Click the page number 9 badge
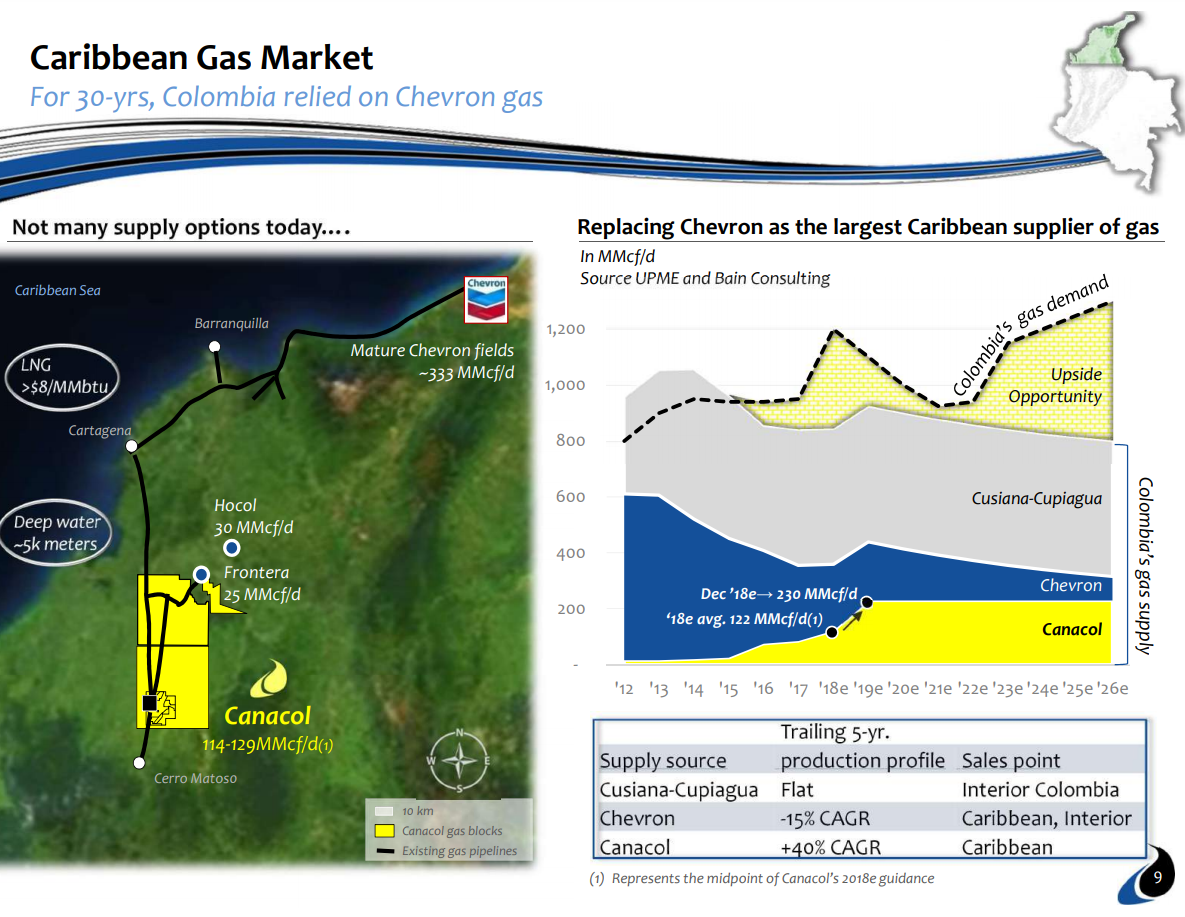Image resolution: width=1185 pixels, height=917 pixels. pos(1157,878)
